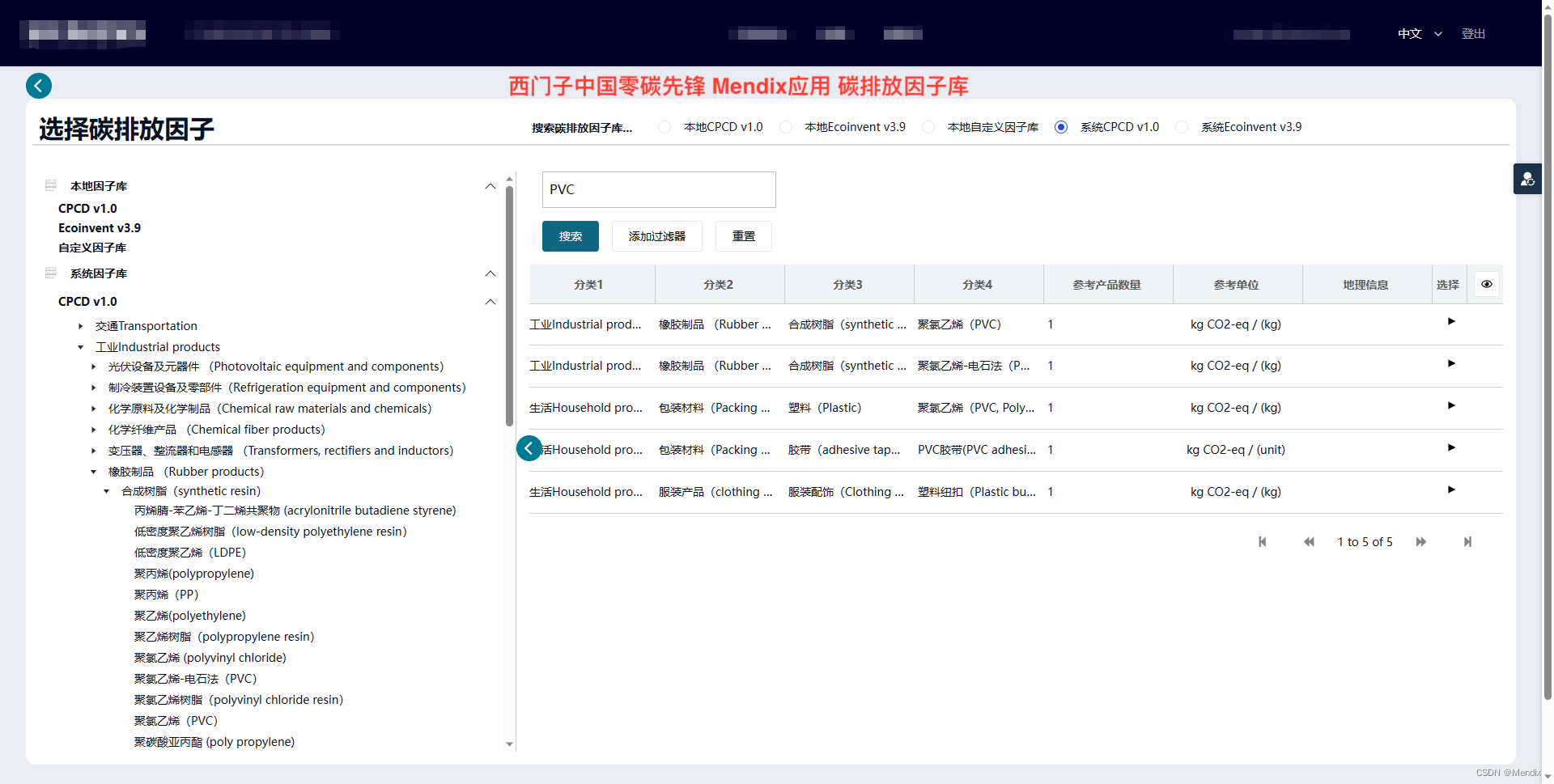This screenshot has height=784, width=1554.
Task: Open the 中文 language dropdown
Action: coord(1420,34)
